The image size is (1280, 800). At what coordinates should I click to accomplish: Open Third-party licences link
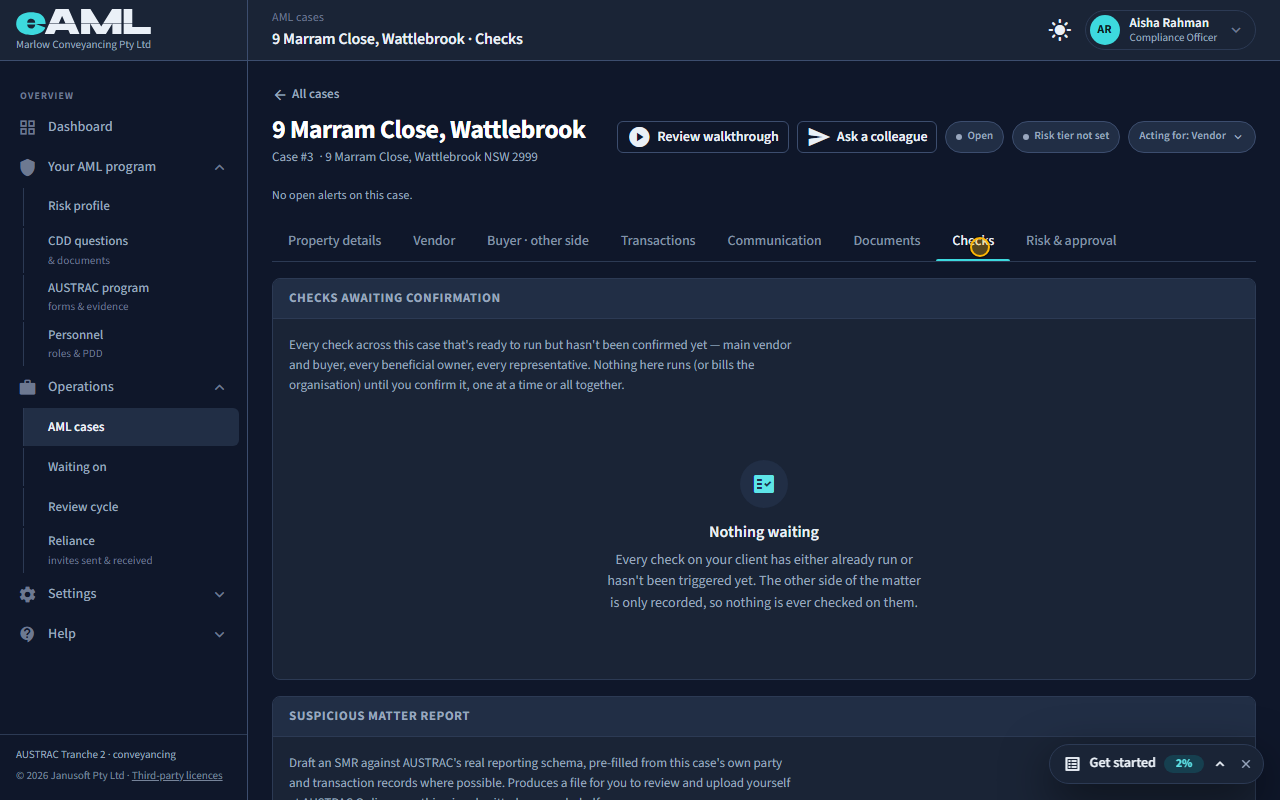(177, 775)
